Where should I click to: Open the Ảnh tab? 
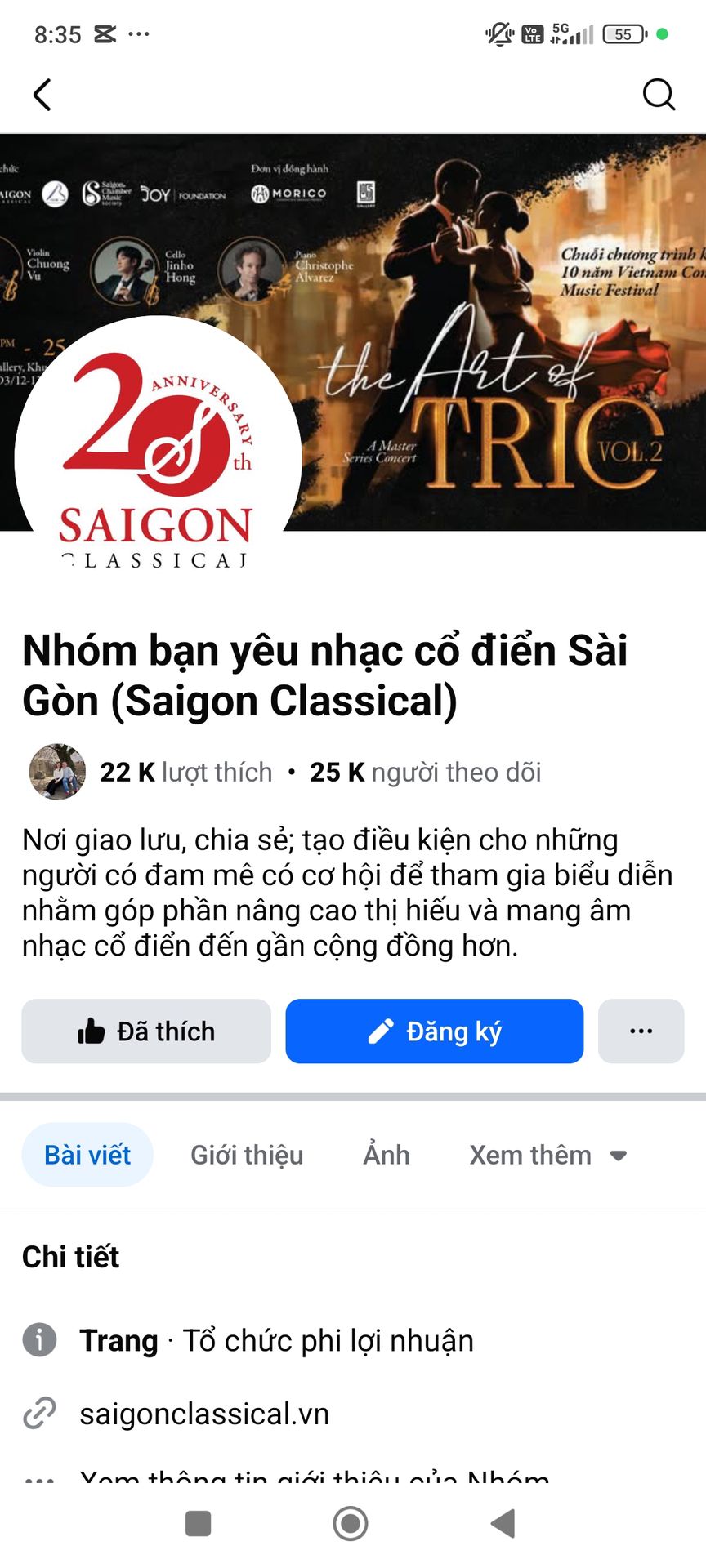click(387, 1155)
